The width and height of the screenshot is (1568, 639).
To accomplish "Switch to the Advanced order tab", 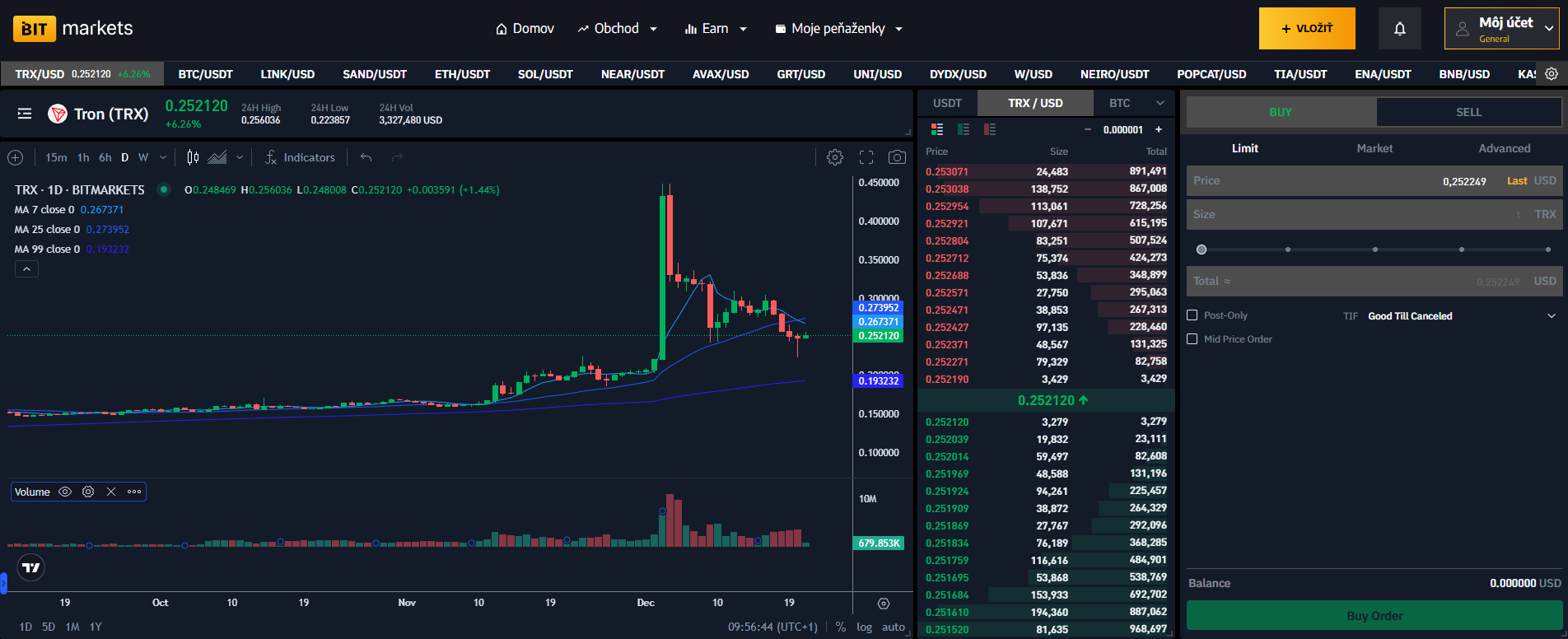I will tap(1504, 148).
